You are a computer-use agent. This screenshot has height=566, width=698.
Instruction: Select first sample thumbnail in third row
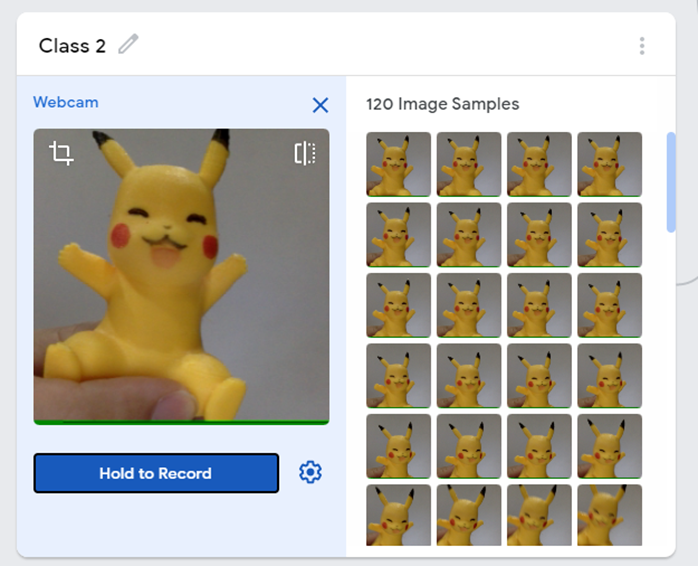tap(398, 305)
